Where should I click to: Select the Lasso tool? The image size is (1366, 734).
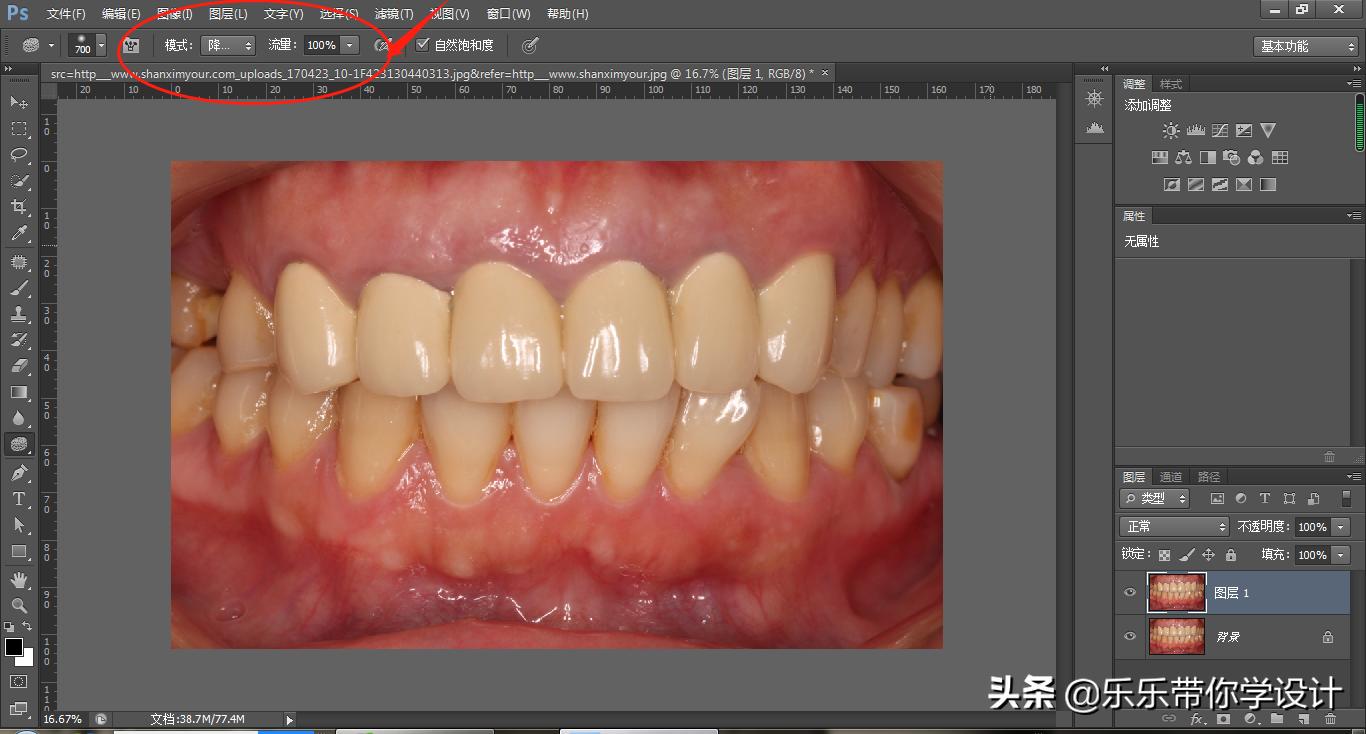20,155
